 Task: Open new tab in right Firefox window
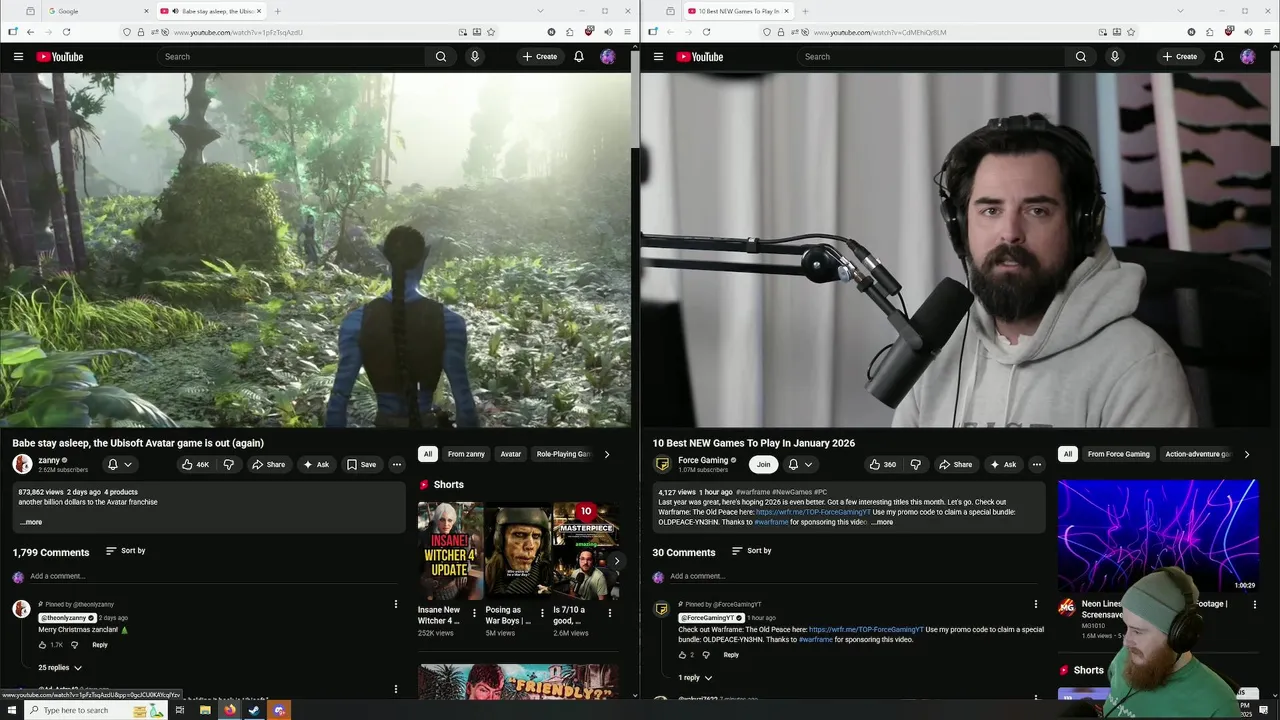click(x=805, y=11)
